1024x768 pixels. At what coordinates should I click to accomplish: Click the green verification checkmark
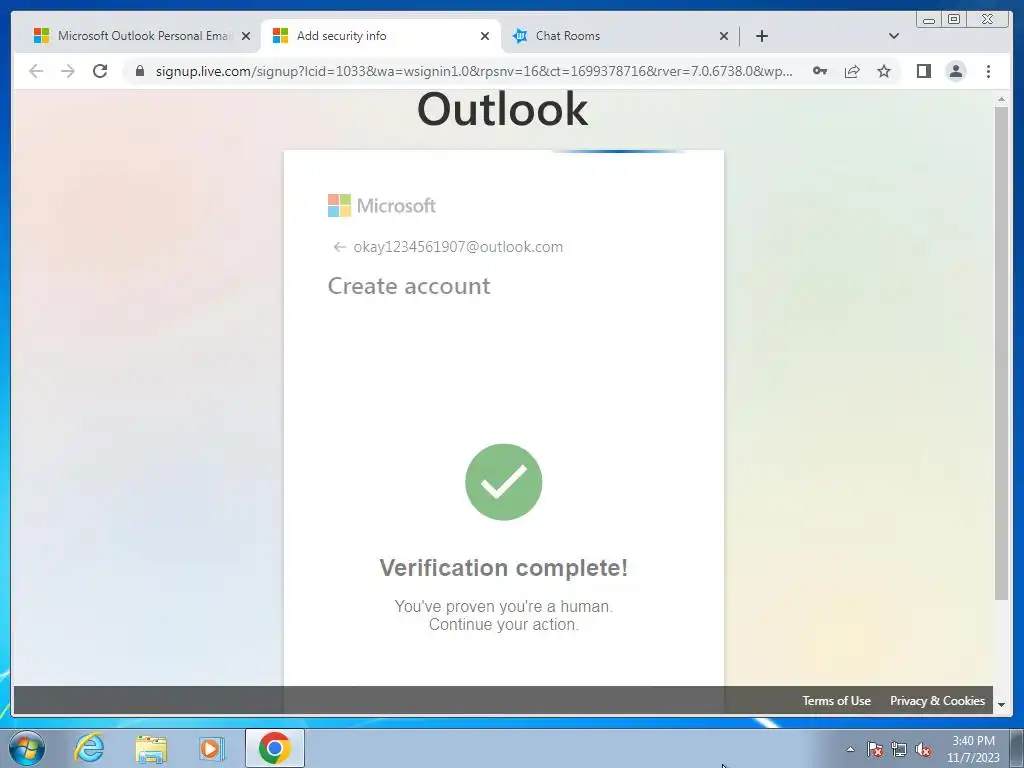pyautogui.click(x=504, y=482)
